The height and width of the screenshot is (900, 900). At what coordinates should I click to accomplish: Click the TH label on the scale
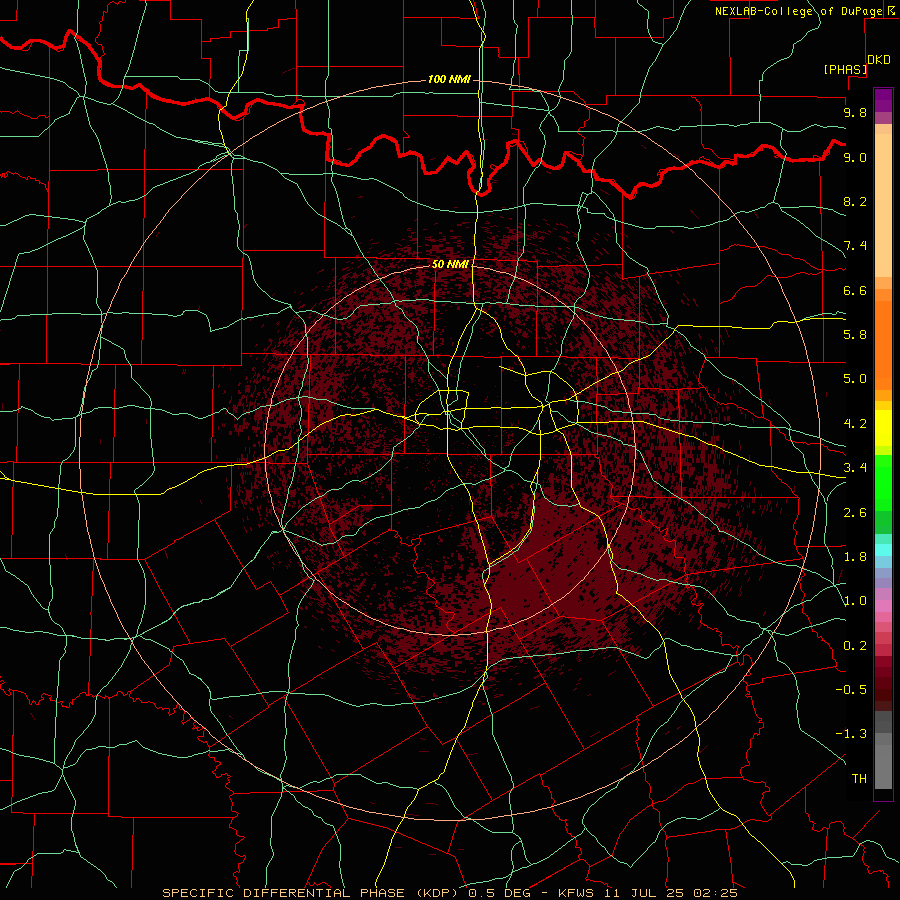pos(859,779)
